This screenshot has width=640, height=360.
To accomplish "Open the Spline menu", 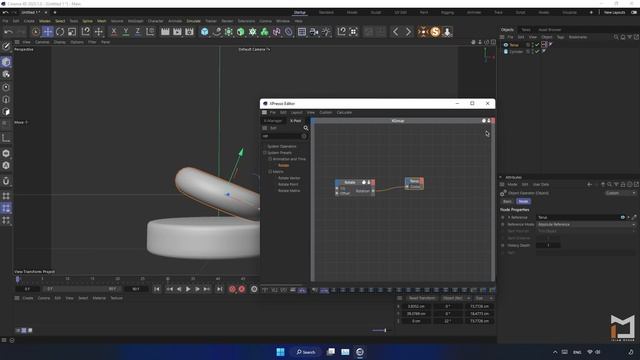I will (x=87, y=21).
